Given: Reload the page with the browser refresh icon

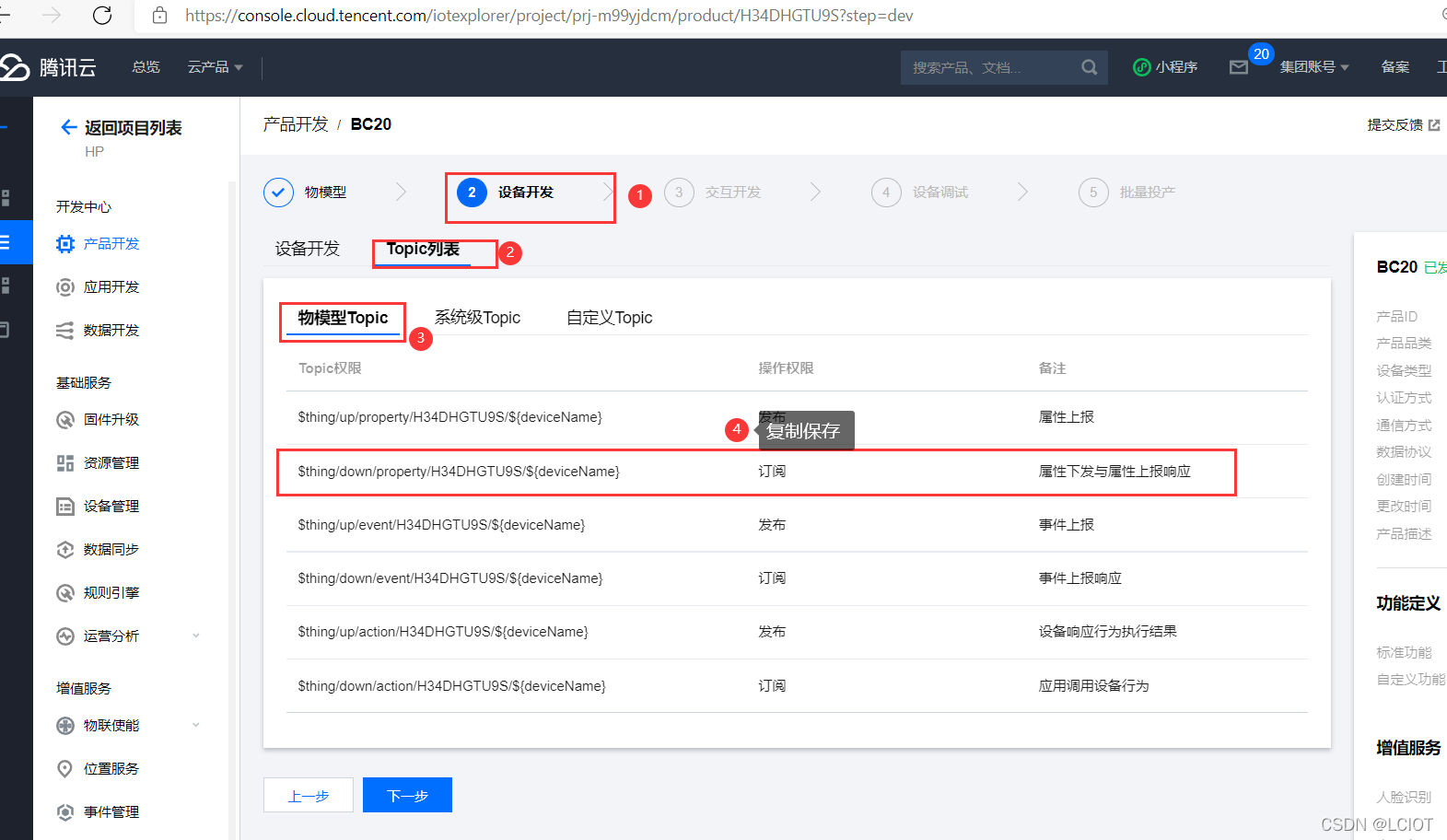Looking at the screenshot, I should (102, 15).
